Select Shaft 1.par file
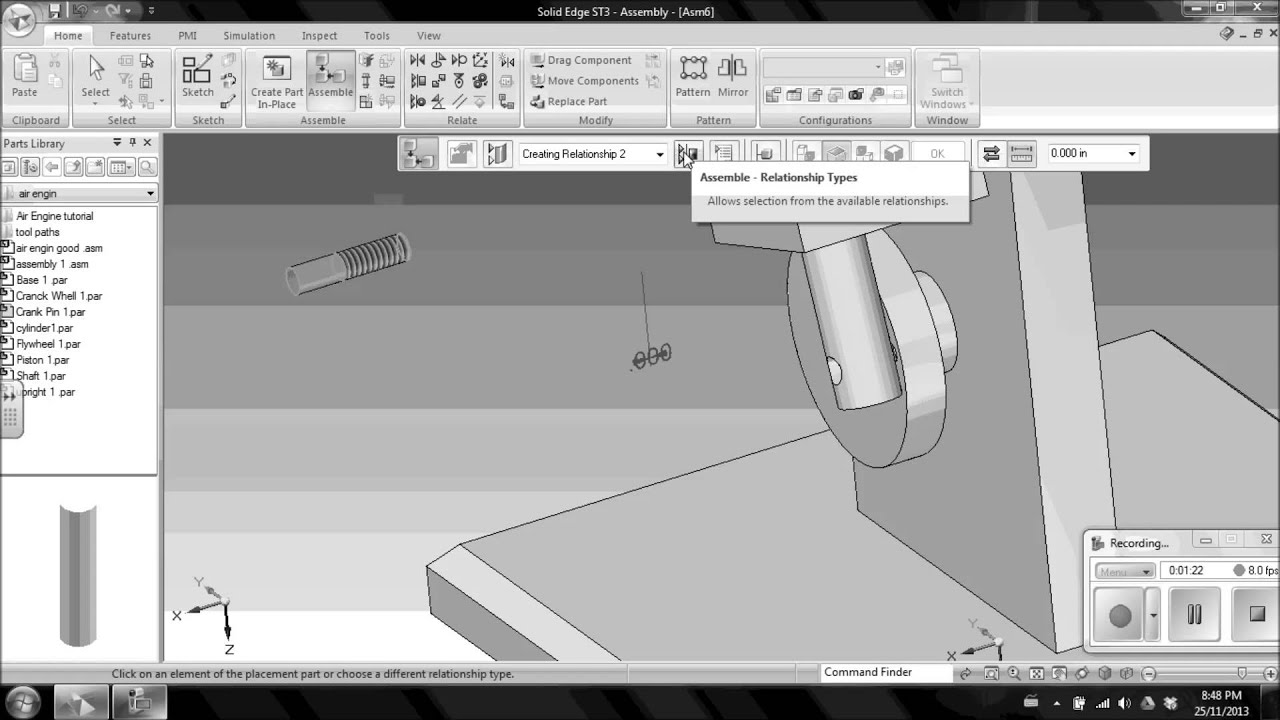Screen dimensions: 1280x720 click(41, 376)
